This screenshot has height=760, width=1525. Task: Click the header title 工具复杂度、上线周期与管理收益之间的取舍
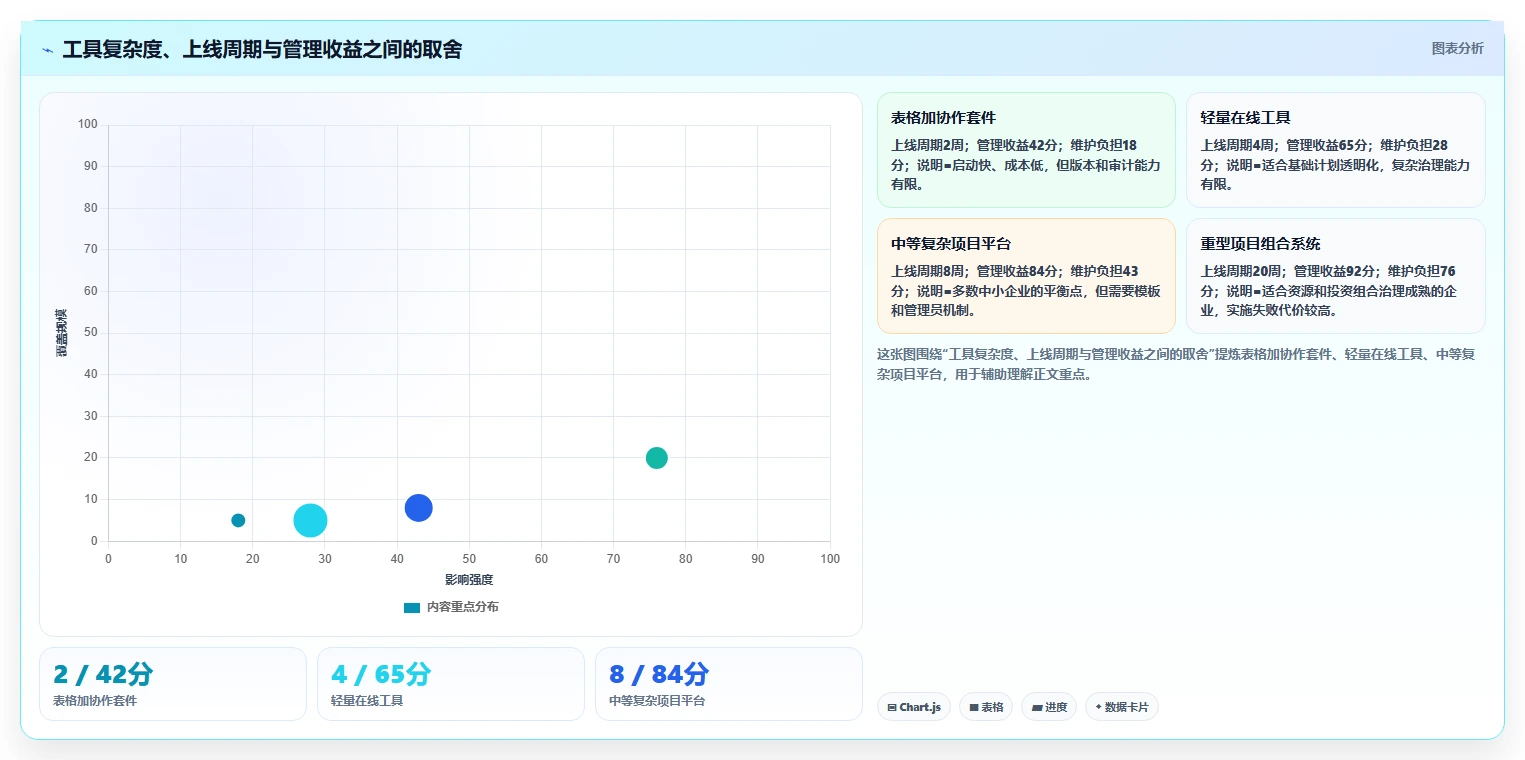coord(262,49)
